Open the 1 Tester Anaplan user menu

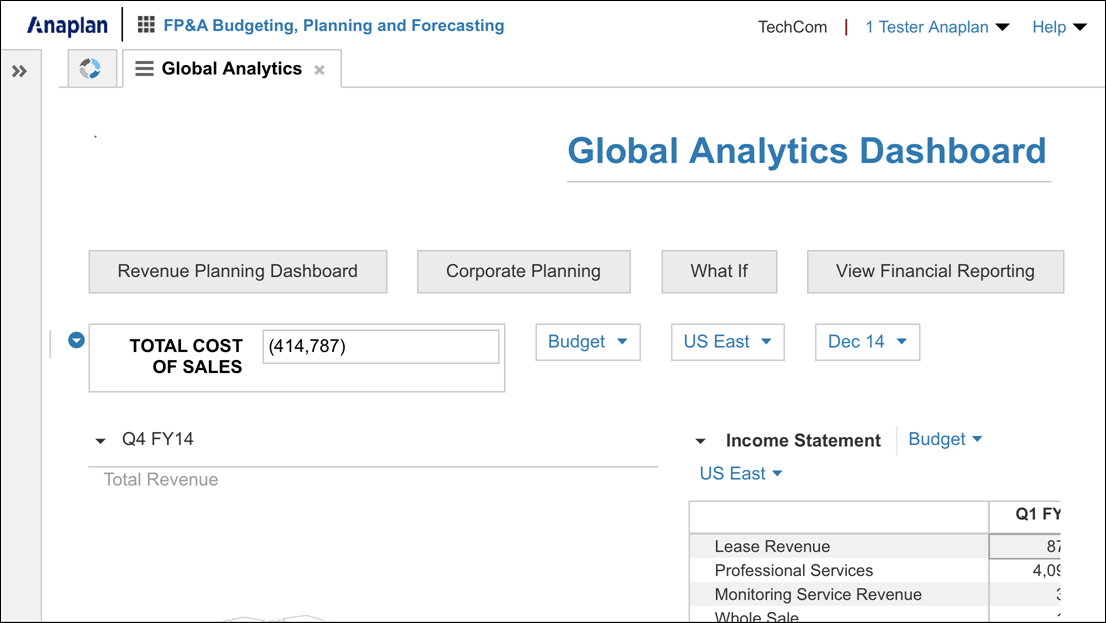pos(936,27)
